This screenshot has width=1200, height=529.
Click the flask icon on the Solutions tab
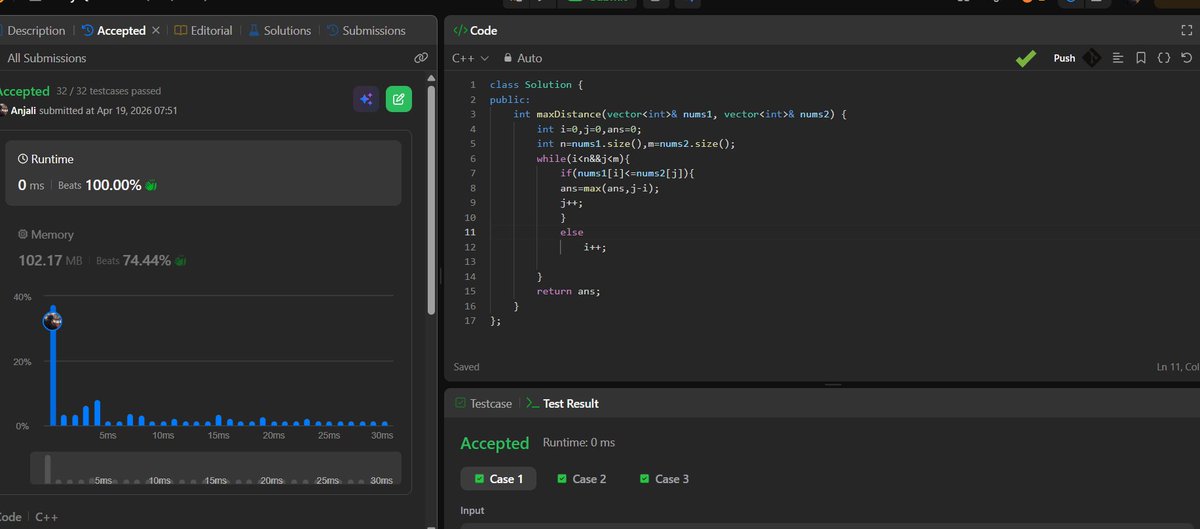click(x=254, y=31)
